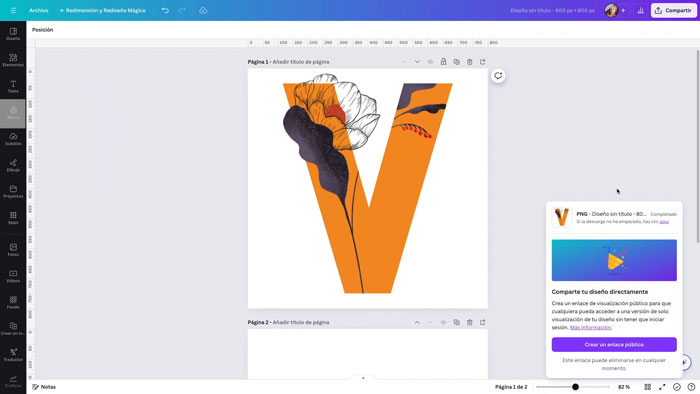Open the Archivo menu

click(x=39, y=10)
